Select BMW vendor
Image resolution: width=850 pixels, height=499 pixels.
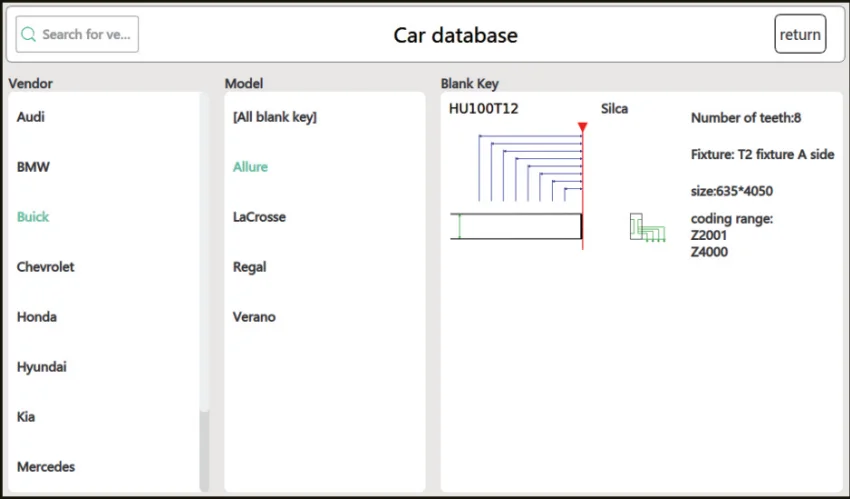33,167
